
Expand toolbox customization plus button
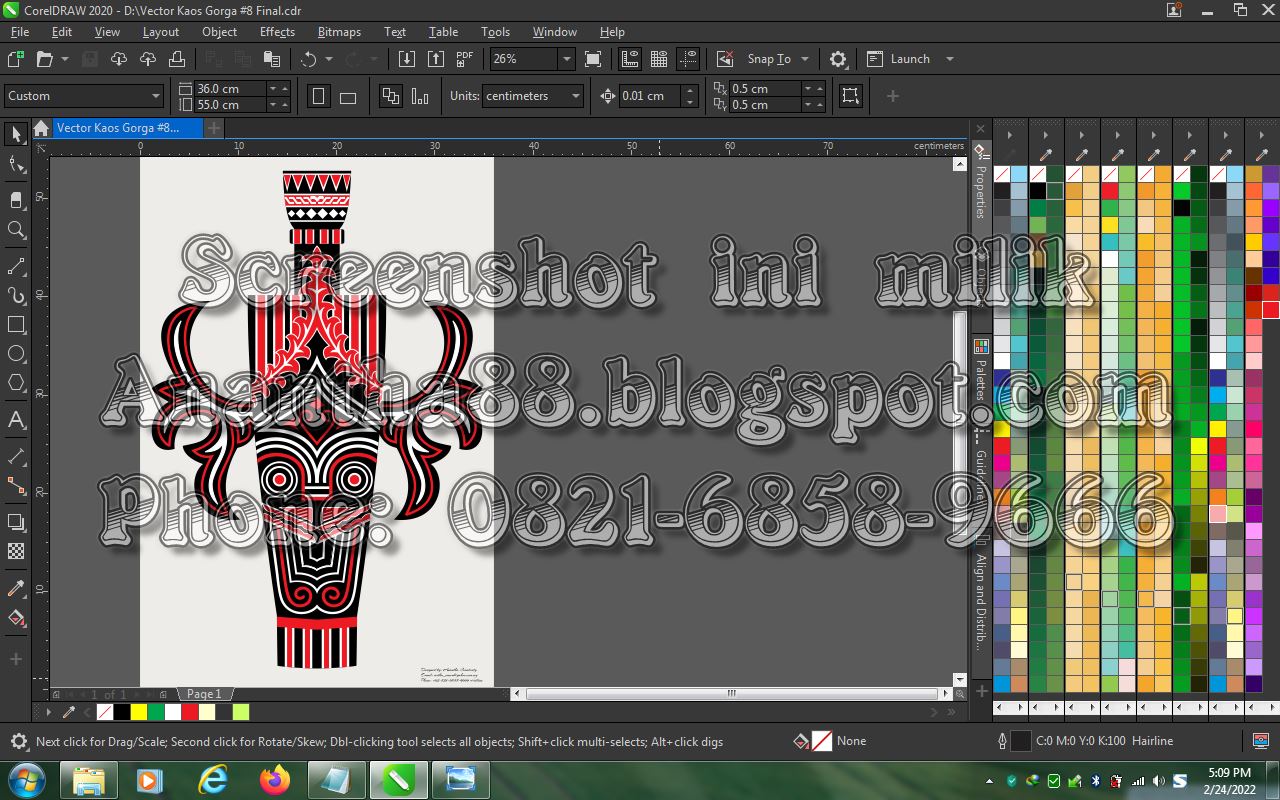16,659
